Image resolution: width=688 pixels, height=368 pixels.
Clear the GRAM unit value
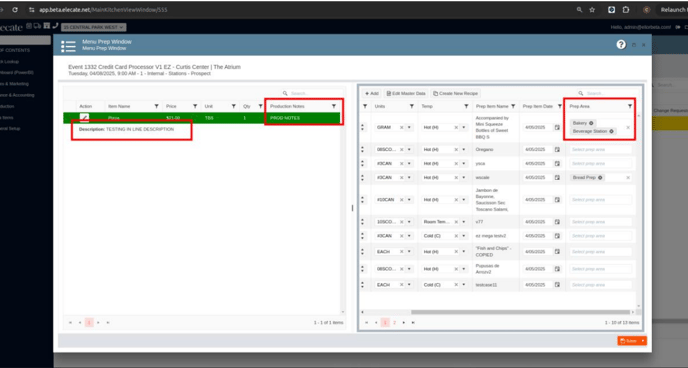click(x=401, y=128)
